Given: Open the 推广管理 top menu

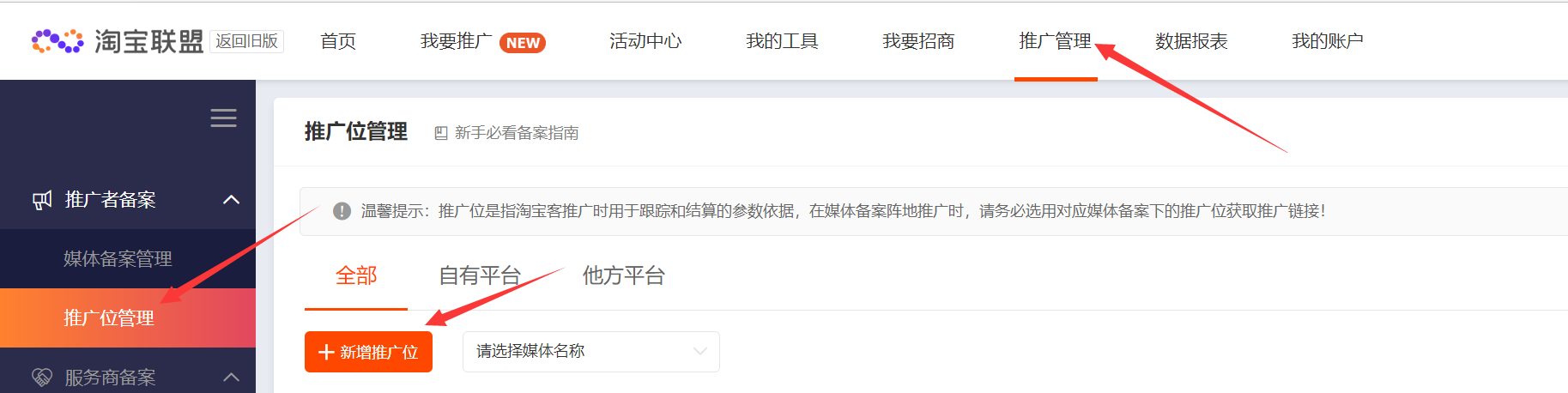Looking at the screenshot, I should click(x=1055, y=41).
